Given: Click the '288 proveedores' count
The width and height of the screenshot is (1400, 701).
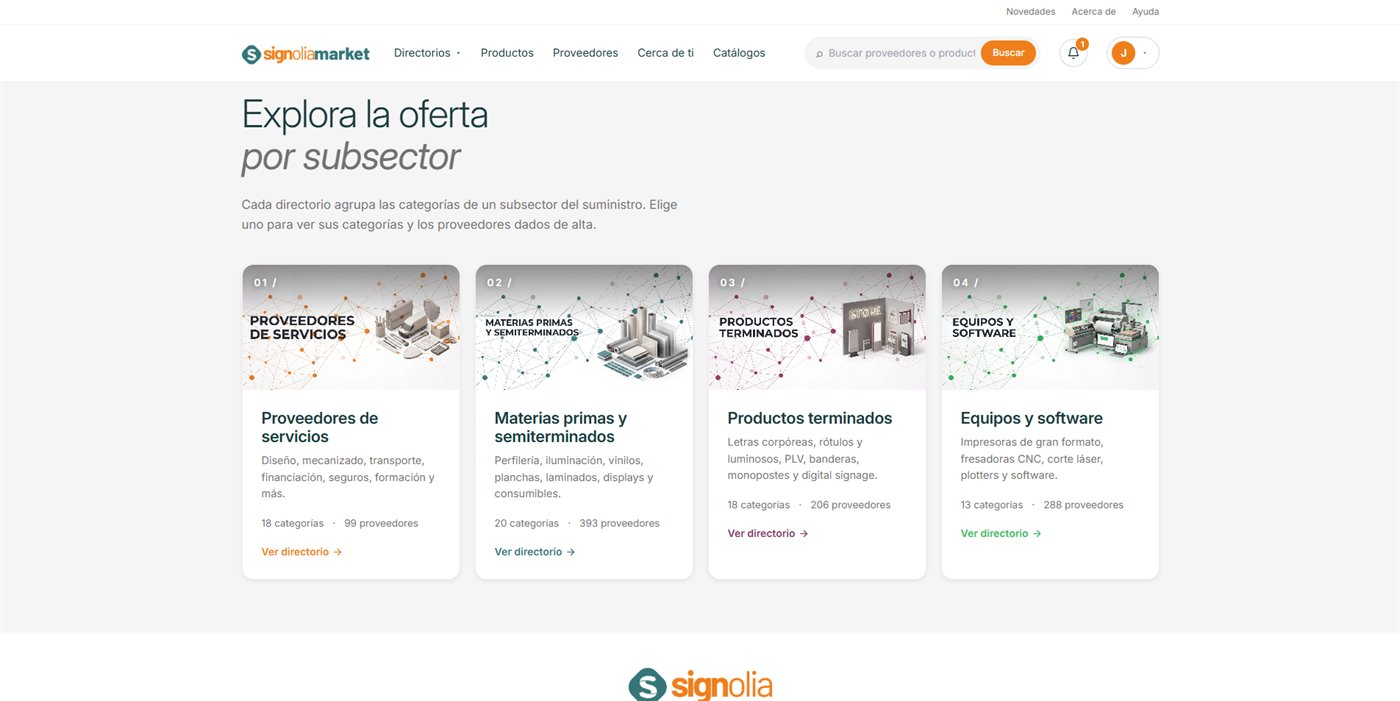Looking at the screenshot, I should coord(1083,505).
